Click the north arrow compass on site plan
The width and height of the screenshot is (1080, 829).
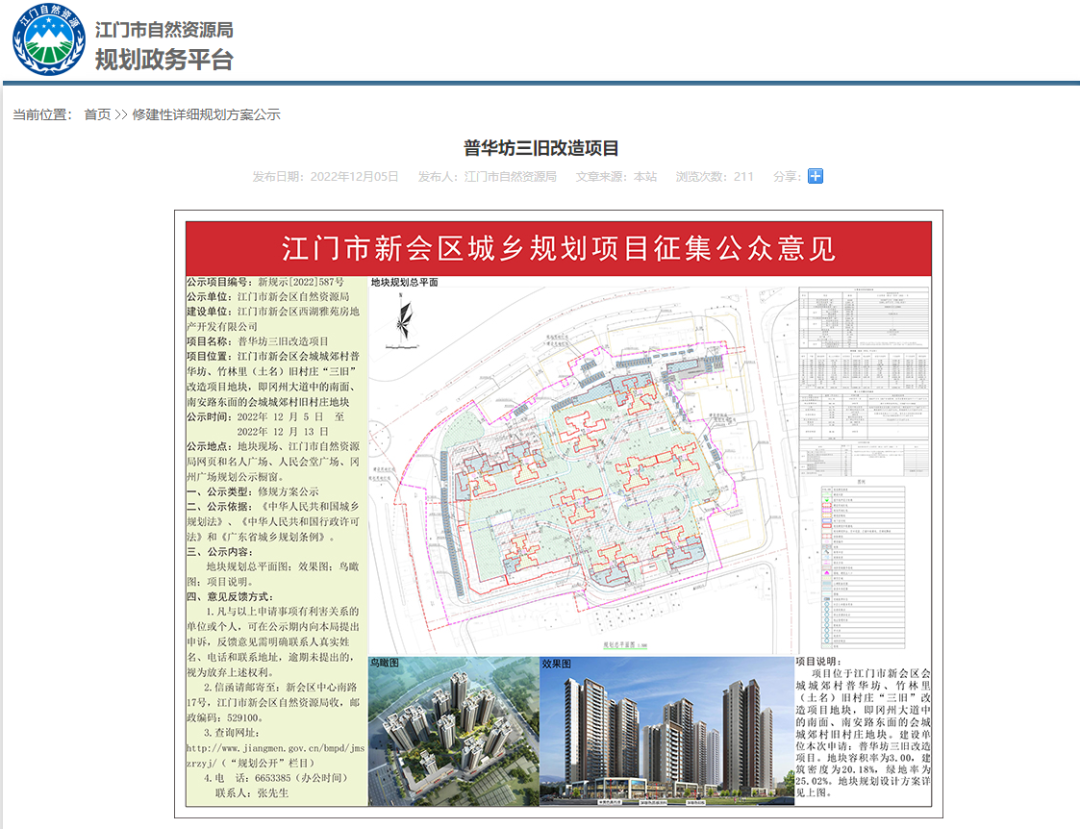click(404, 321)
